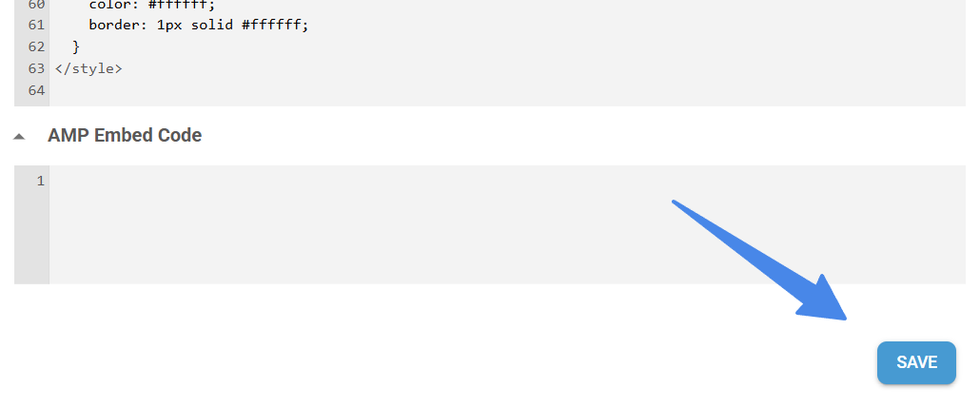Click the AMP editor gutter below line 1
The image size is (980, 405).
(31, 240)
